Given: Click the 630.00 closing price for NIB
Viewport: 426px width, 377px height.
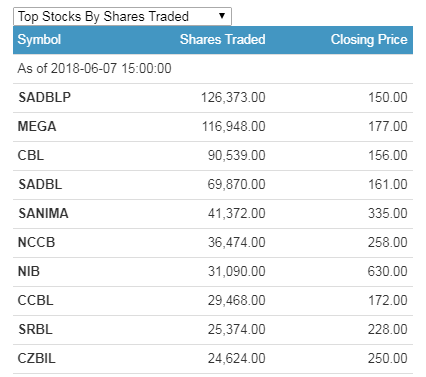Looking at the screenshot, I should tap(387, 271).
